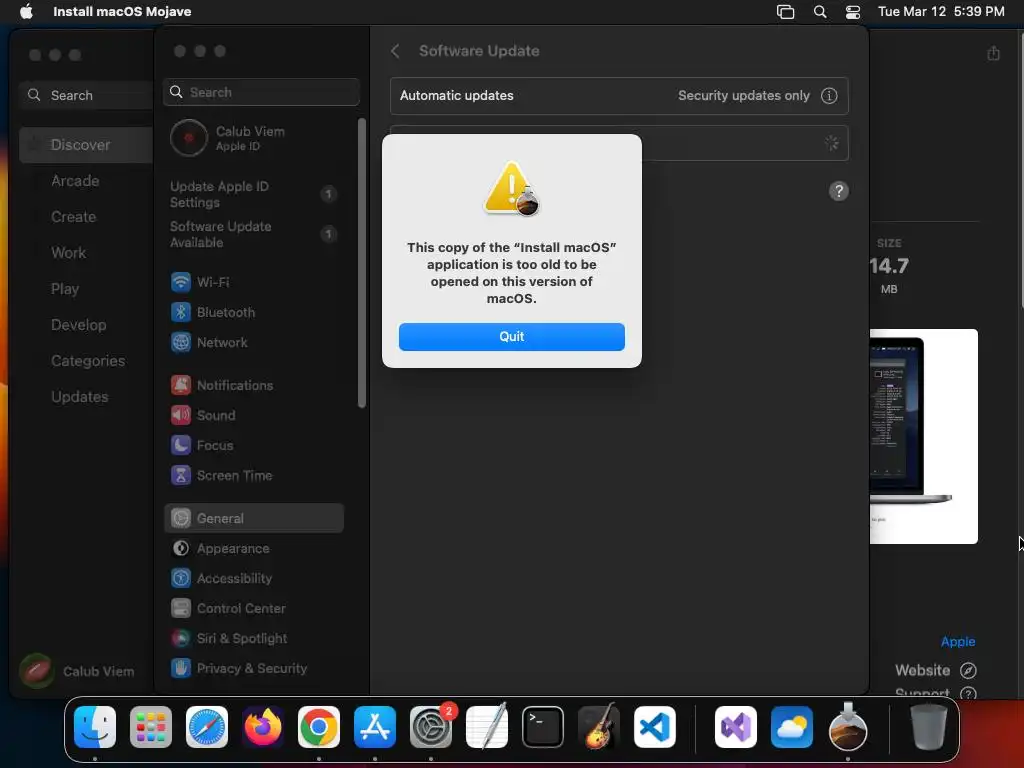Open the Apple developer link
This screenshot has height=768, width=1024.
957,641
